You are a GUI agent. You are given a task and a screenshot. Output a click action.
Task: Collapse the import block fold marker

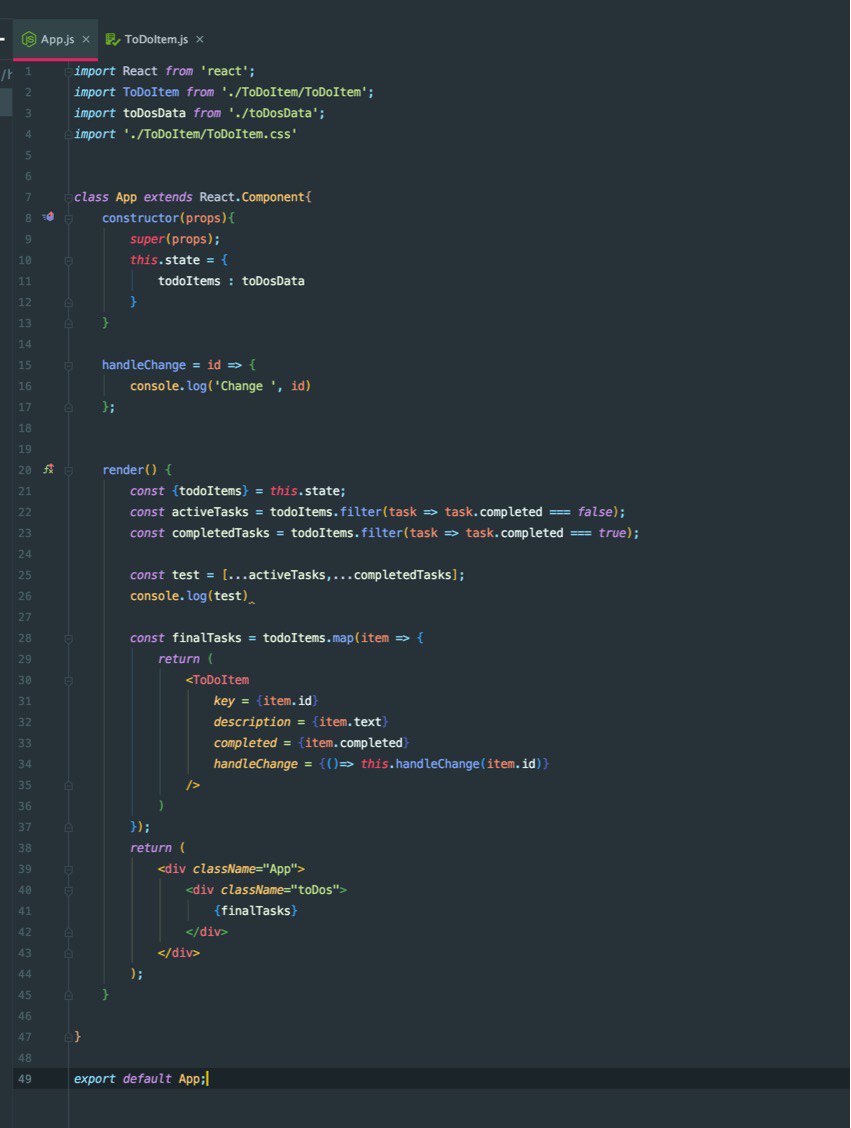click(x=68, y=71)
